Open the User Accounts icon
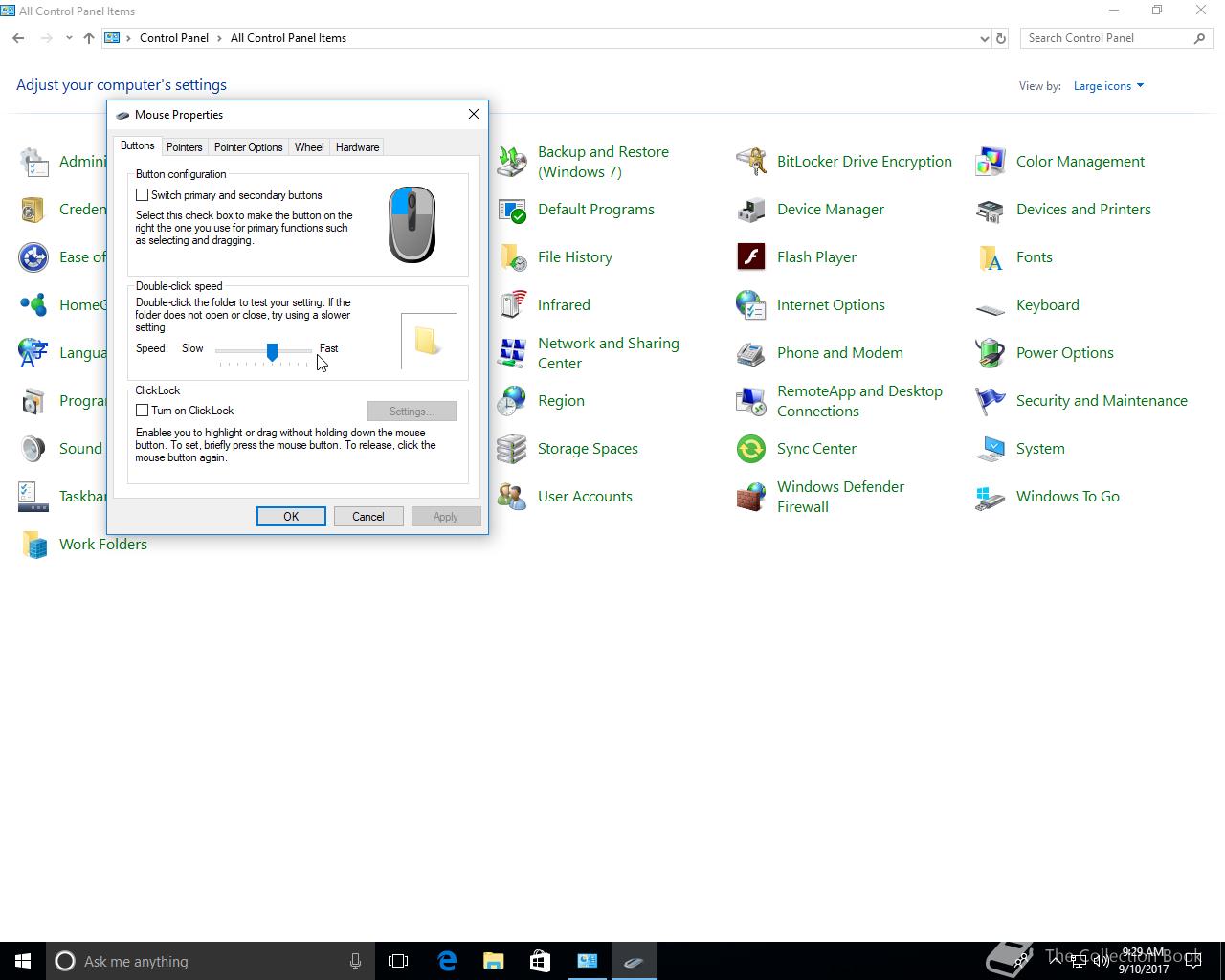Viewport: 1225px width, 980px height. click(512, 497)
